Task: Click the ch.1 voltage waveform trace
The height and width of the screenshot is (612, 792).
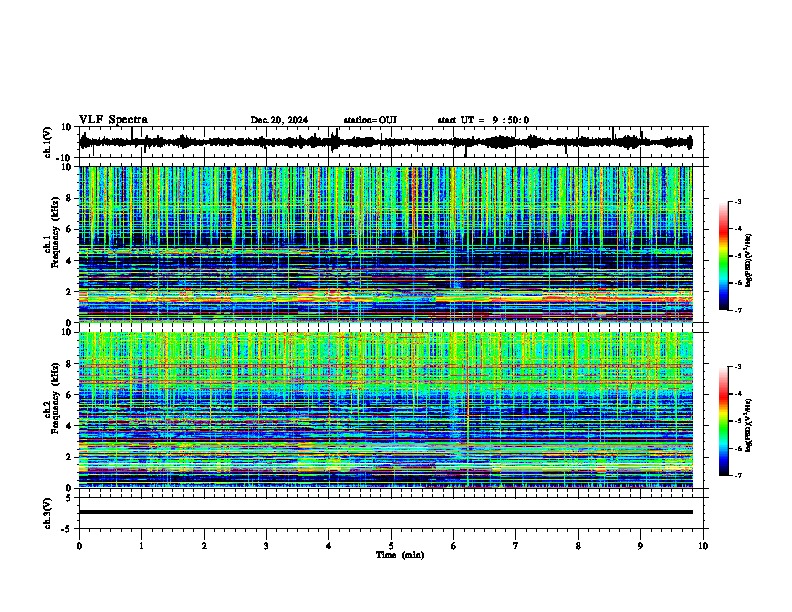Action: pos(386,142)
